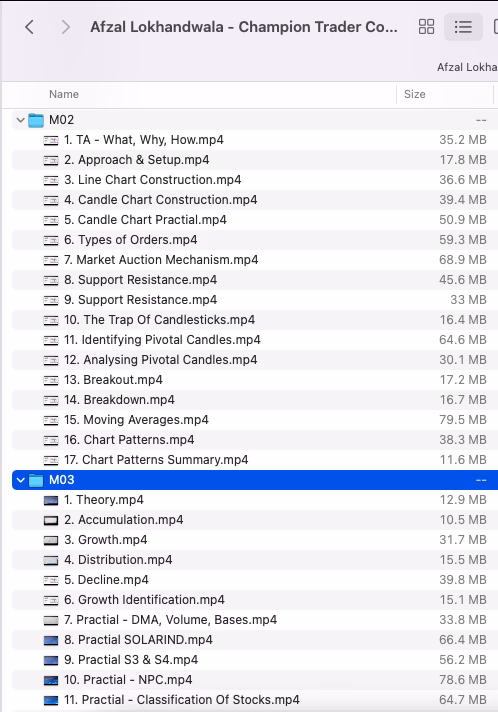Click file icon of 15. Moving Averages.mp4

tap(51, 420)
